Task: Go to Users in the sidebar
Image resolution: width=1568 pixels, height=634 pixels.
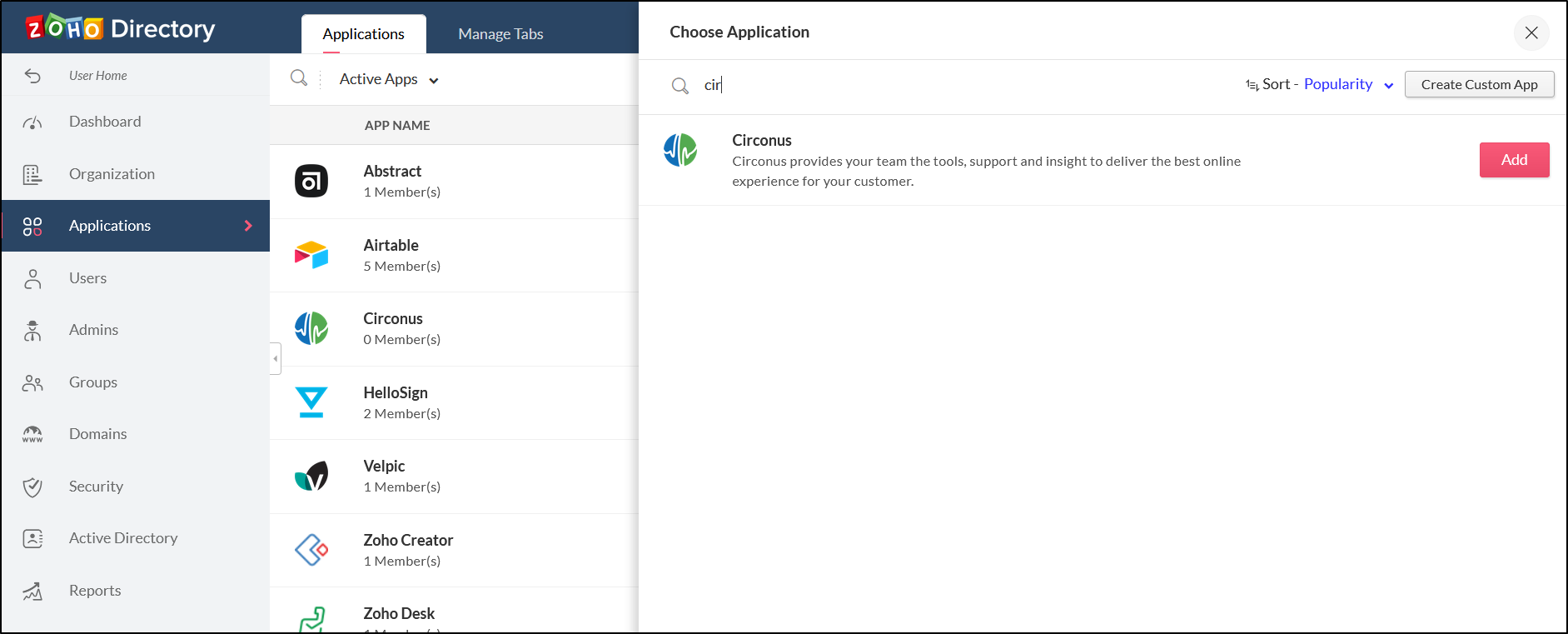Action: click(136, 278)
